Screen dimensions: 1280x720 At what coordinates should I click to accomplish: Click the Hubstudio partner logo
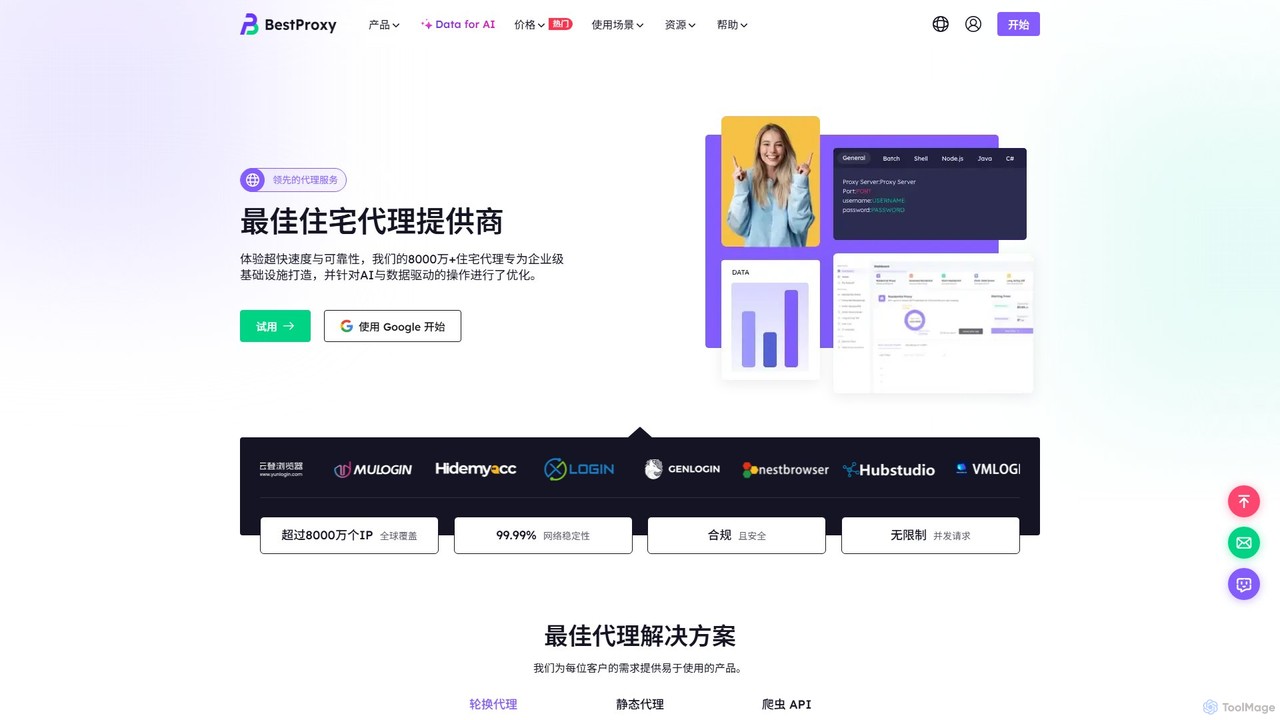(x=888, y=469)
